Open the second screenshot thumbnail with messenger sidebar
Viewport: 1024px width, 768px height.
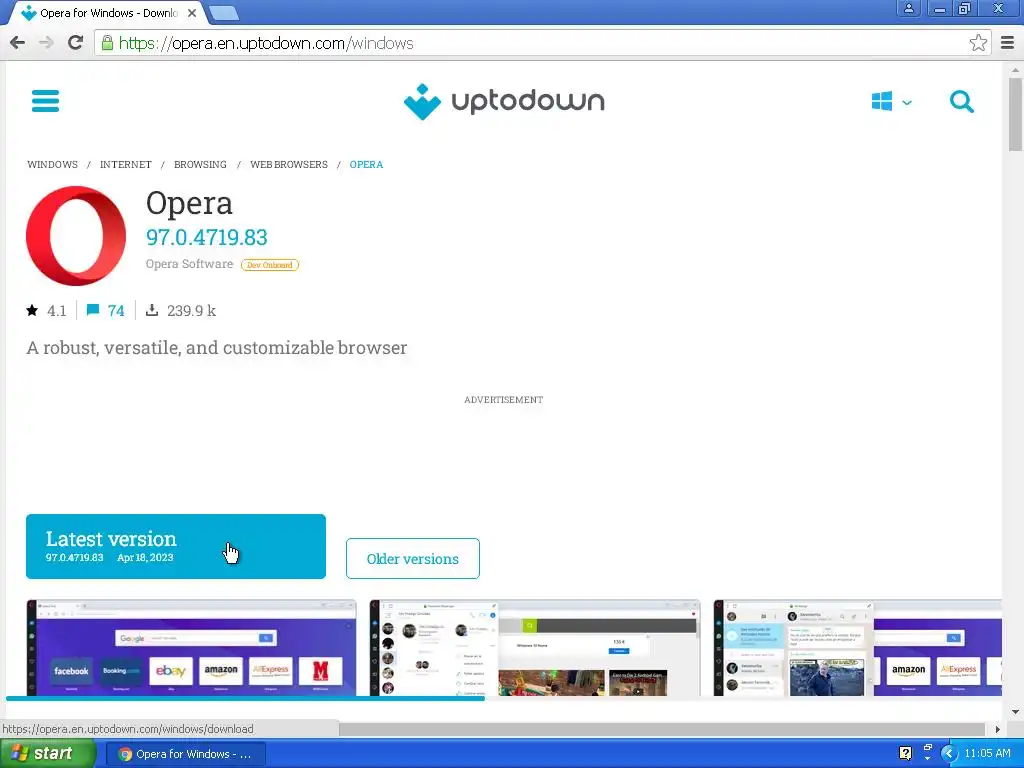pyautogui.click(x=535, y=648)
